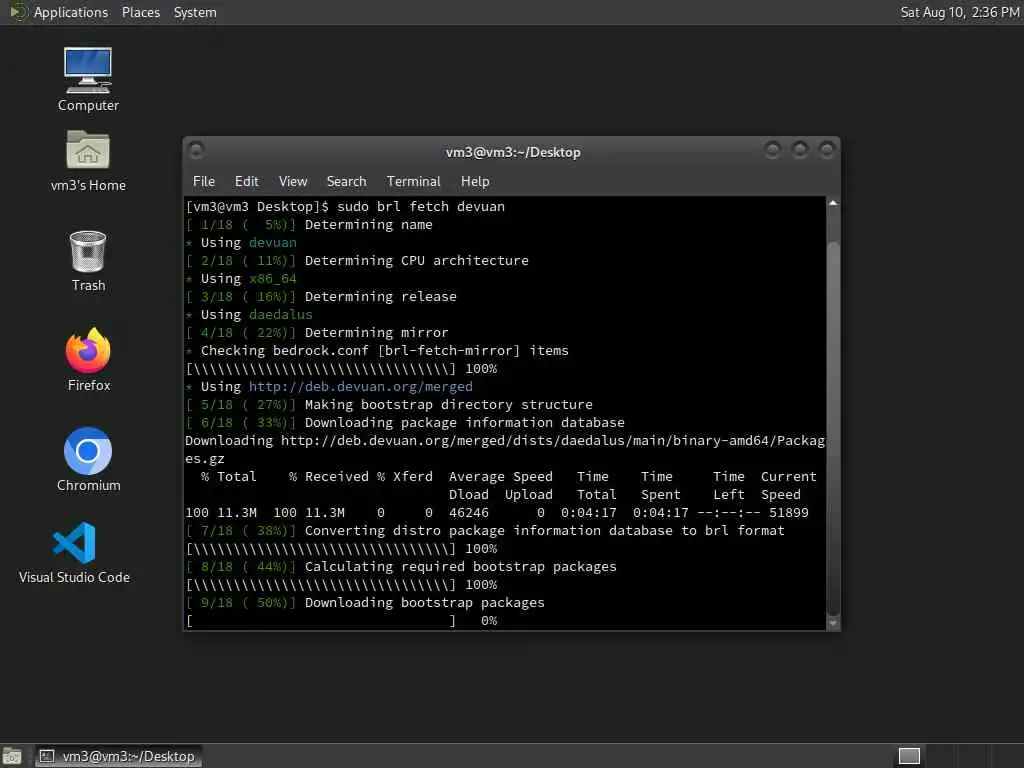Open the Applications menu
1024x768 pixels.
(71, 12)
